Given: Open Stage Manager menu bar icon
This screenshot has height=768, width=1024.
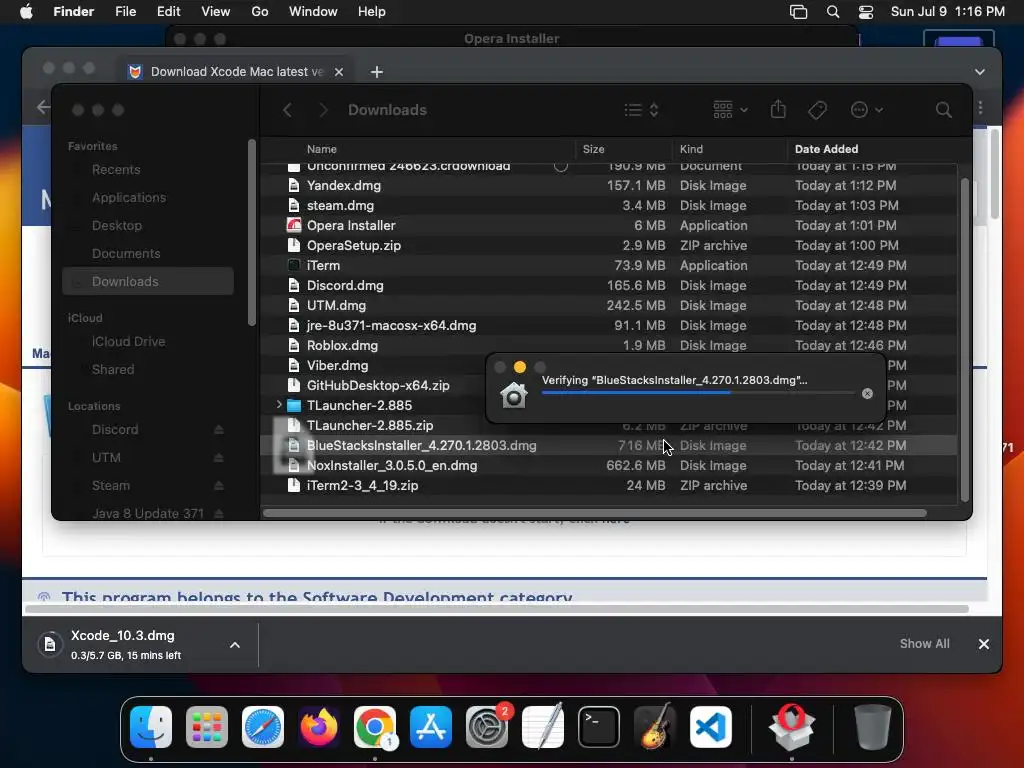Looking at the screenshot, I should point(798,12).
